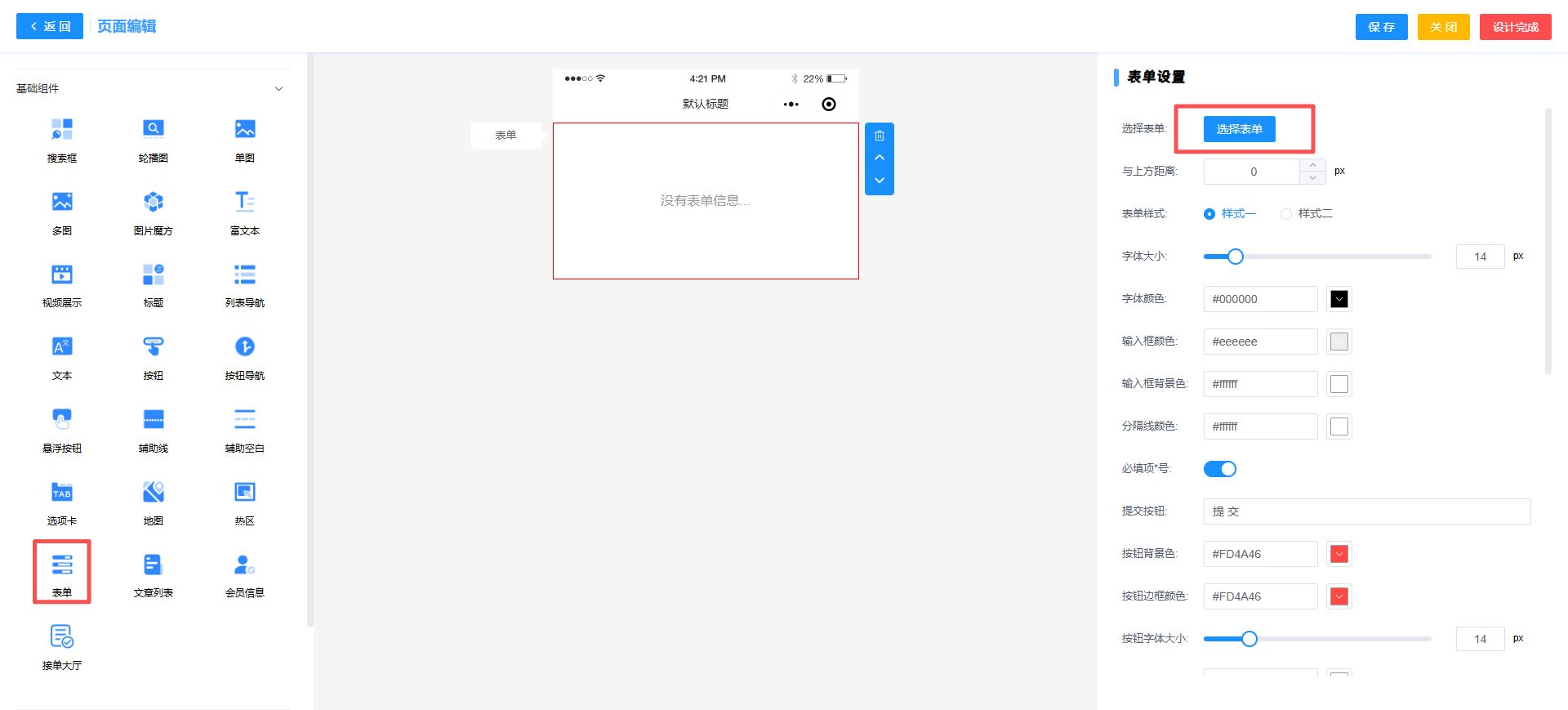
Task: Open 按钮背景色 color picker dropdown
Action: (1339, 554)
